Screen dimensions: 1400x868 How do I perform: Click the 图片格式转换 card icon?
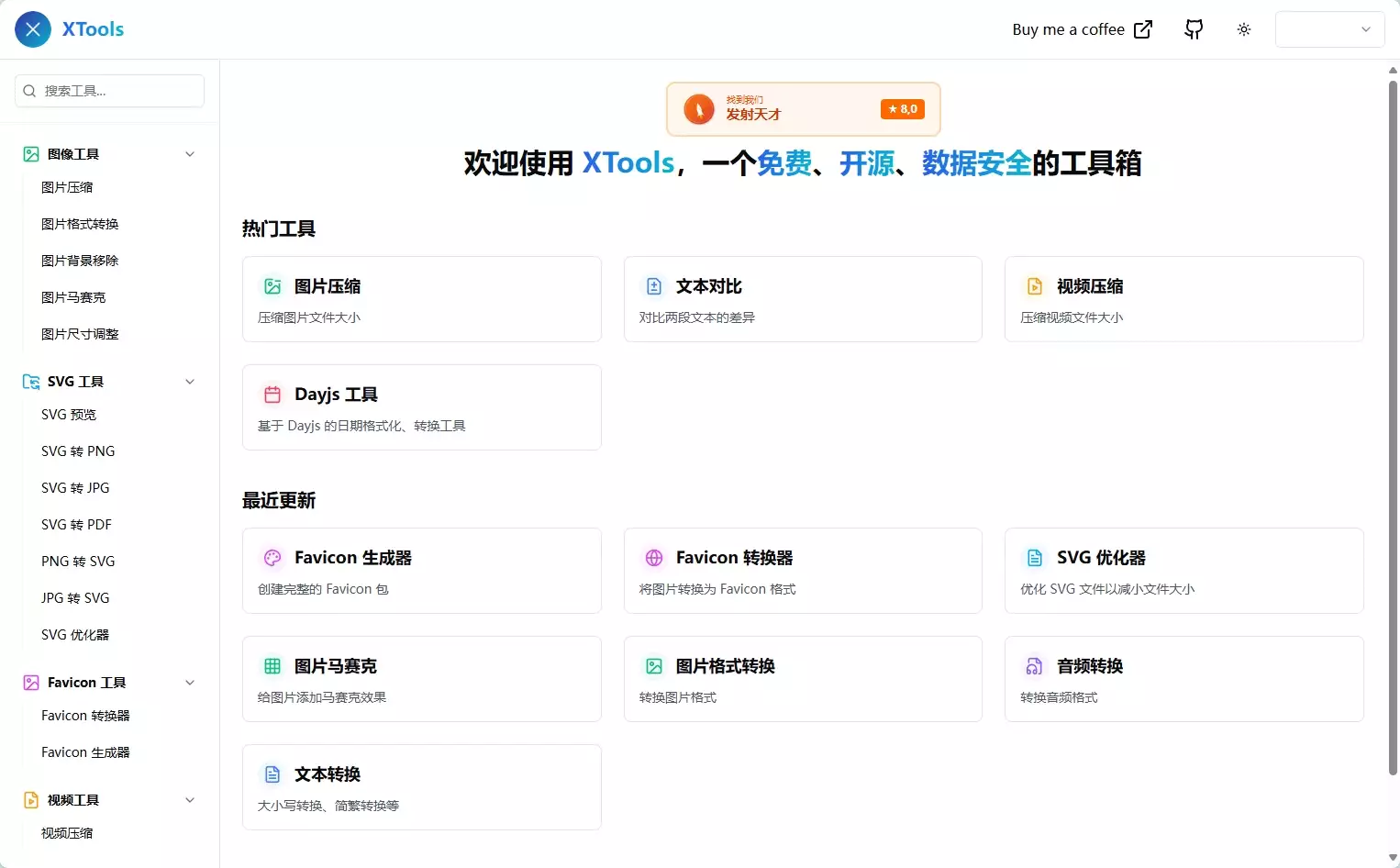click(x=654, y=666)
